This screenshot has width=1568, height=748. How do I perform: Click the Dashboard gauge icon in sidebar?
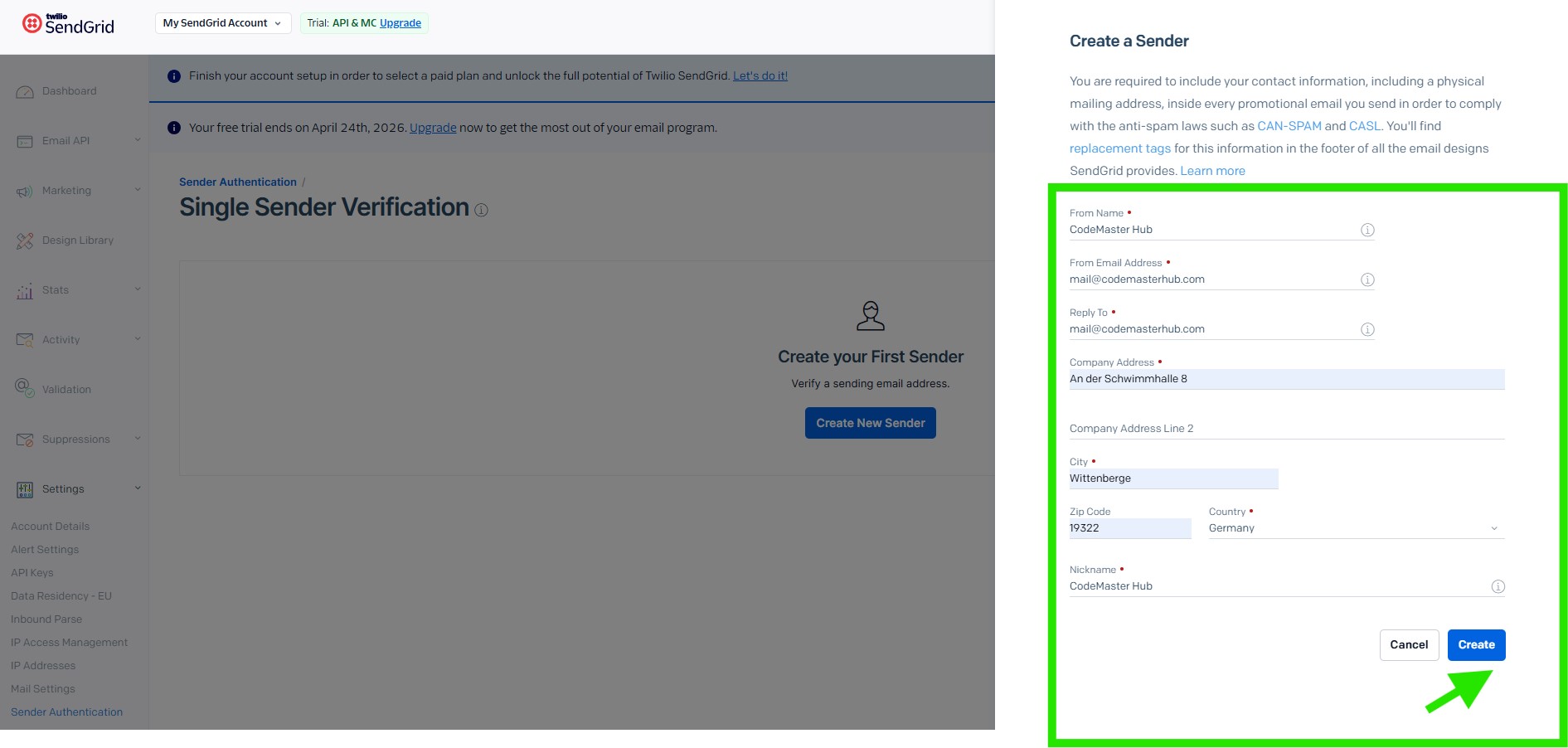[x=25, y=91]
